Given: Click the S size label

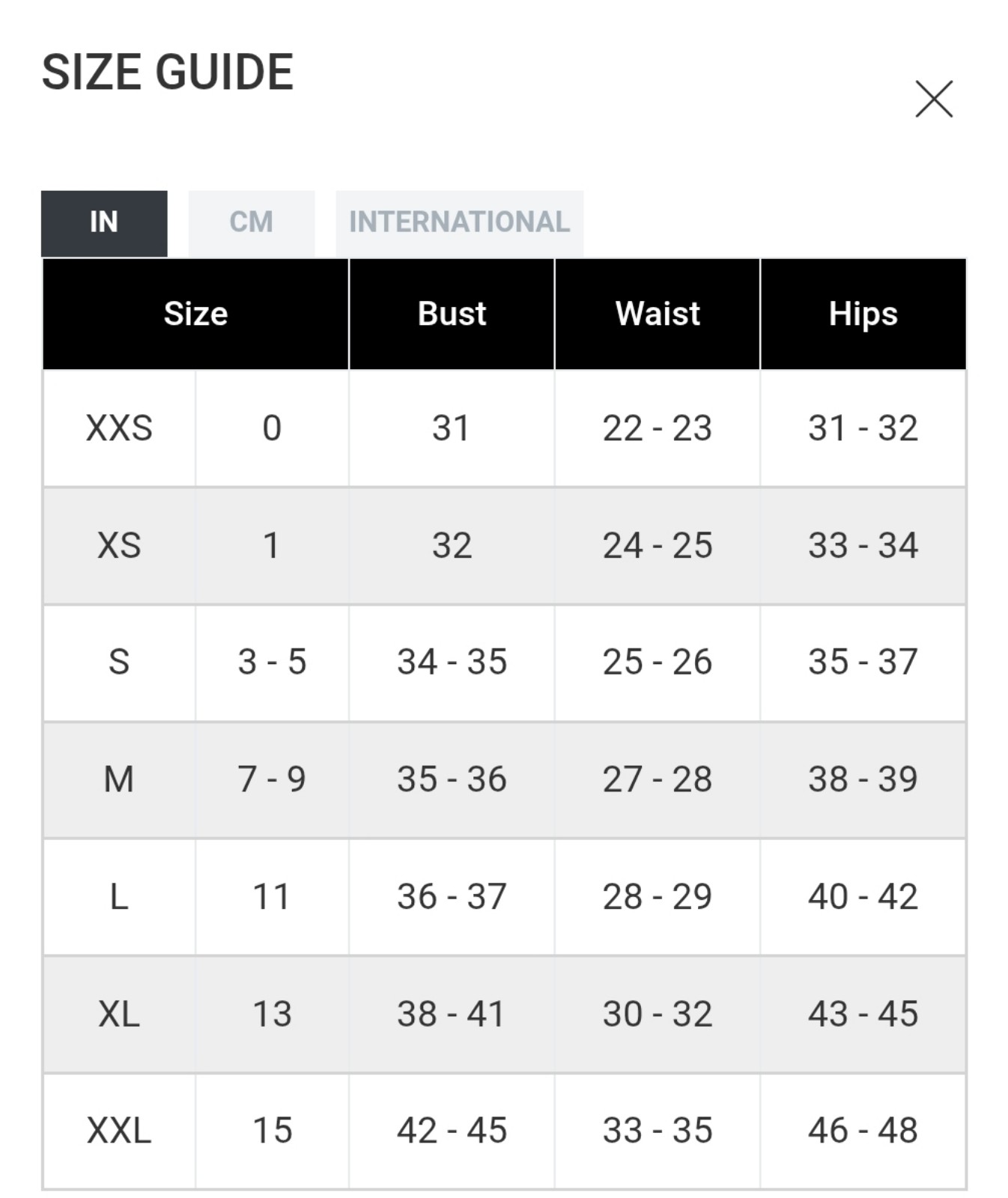Looking at the screenshot, I should click(119, 662).
